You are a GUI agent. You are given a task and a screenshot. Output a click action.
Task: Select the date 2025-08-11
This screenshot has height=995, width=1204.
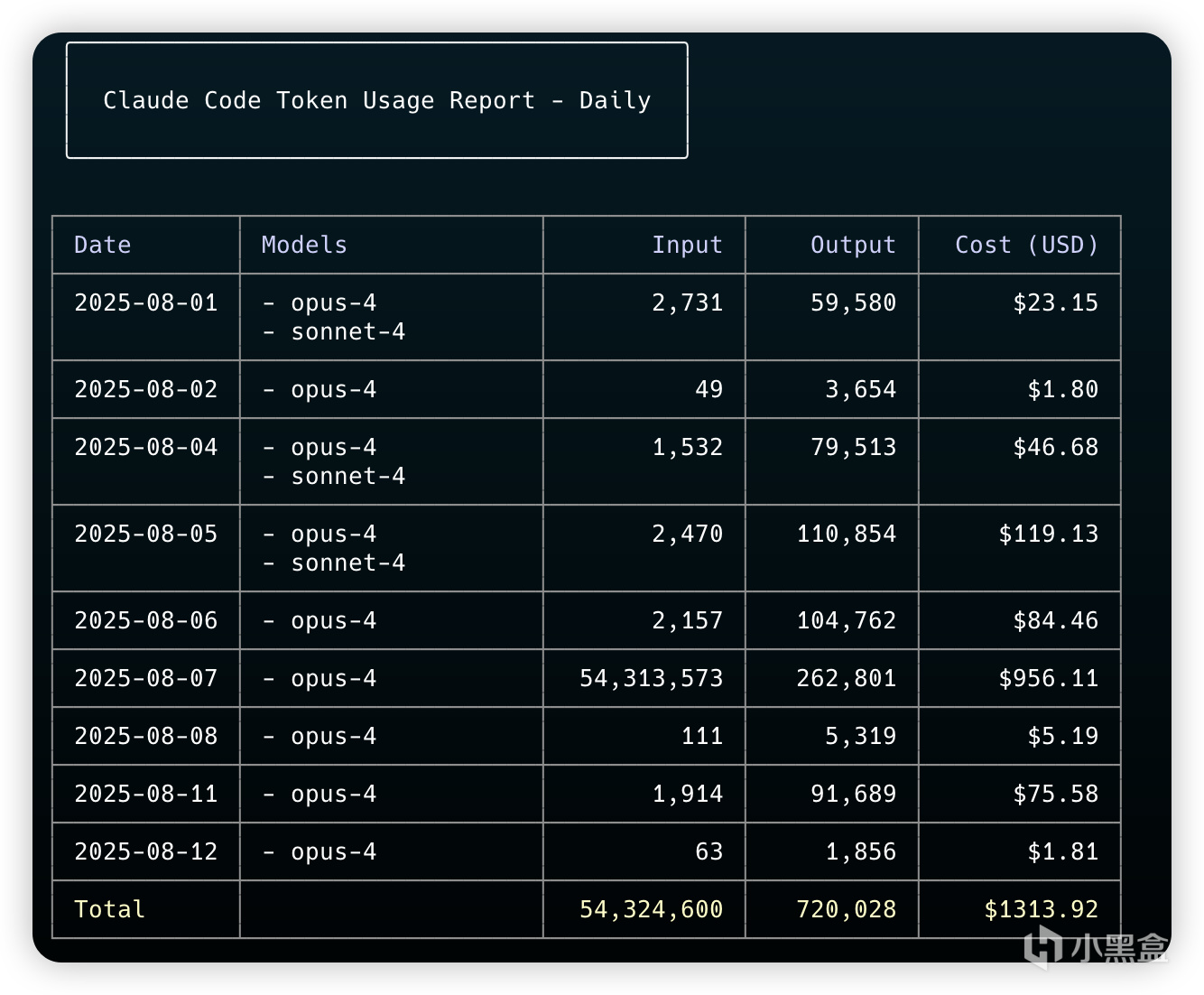(x=146, y=794)
